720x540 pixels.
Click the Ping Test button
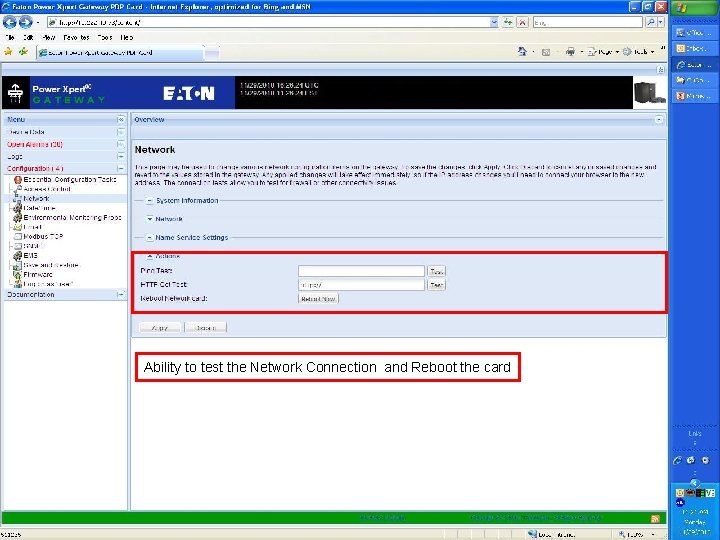[436, 271]
